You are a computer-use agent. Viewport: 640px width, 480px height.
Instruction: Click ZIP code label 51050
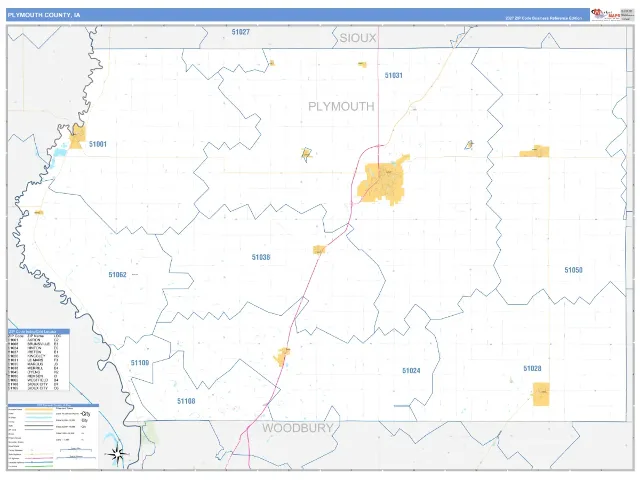tap(573, 270)
